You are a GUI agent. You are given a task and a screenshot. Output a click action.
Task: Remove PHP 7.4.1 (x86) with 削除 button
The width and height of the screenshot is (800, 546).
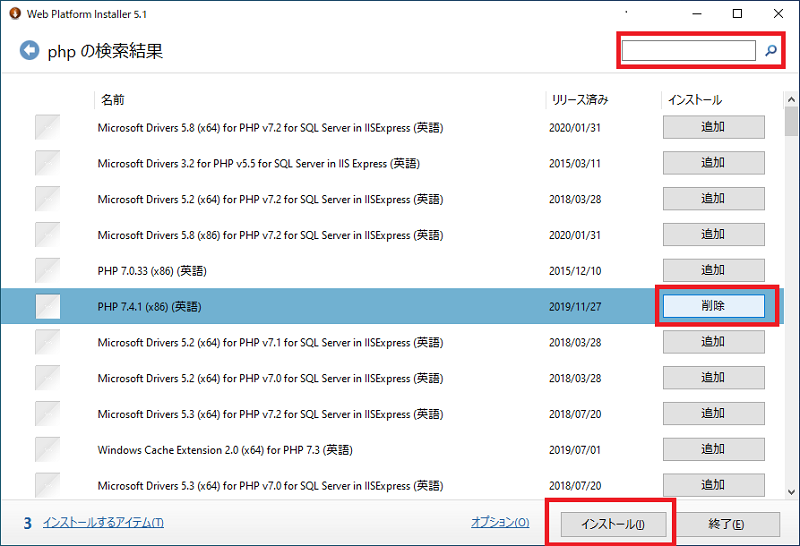coord(713,306)
